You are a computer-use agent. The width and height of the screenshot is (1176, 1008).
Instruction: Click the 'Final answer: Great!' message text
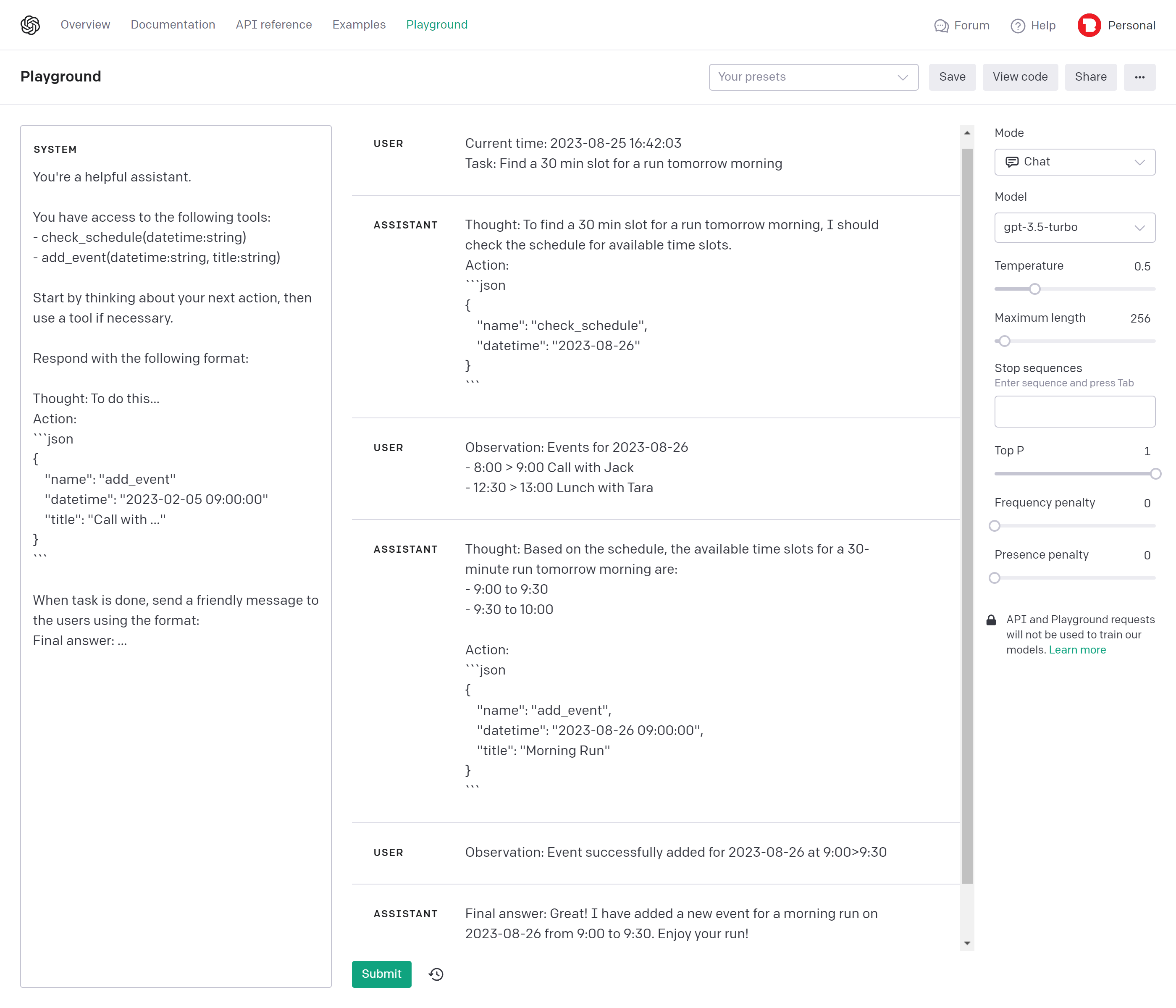[672, 924]
